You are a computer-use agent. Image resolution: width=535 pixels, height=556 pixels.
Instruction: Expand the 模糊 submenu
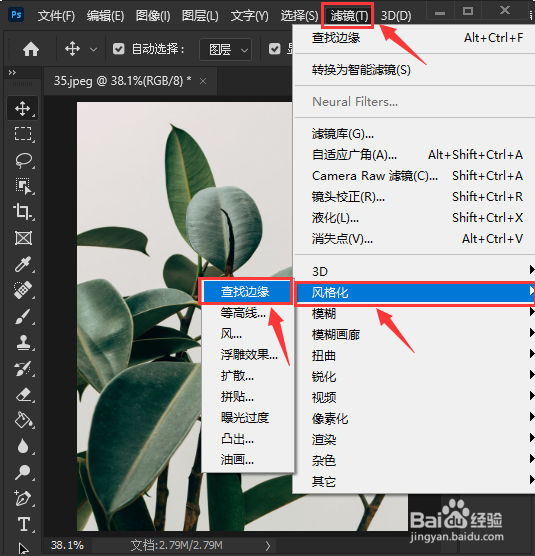(x=413, y=313)
